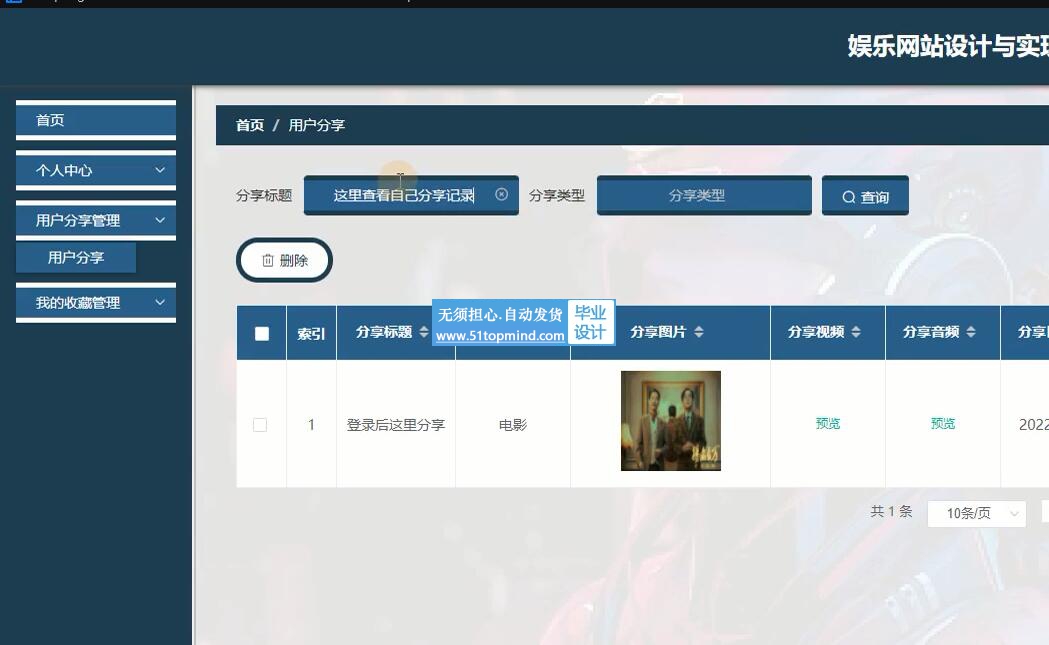The width and height of the screenshot is (1049, 645).
Task: Click the 删除 delete button
Action: (x=284, y=260)
